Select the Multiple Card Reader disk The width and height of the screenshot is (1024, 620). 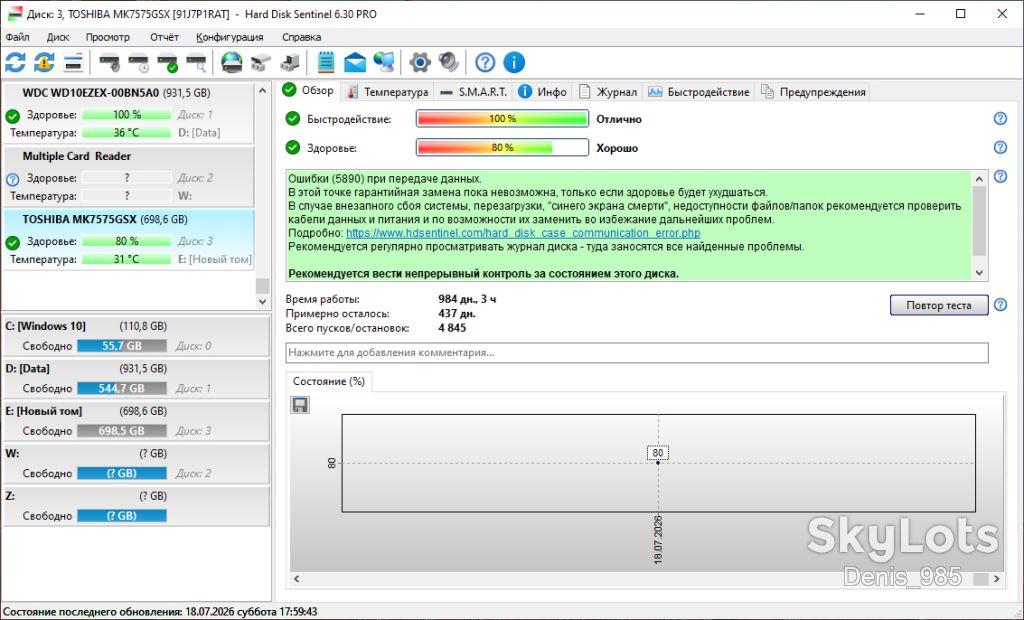coord(128,176)
